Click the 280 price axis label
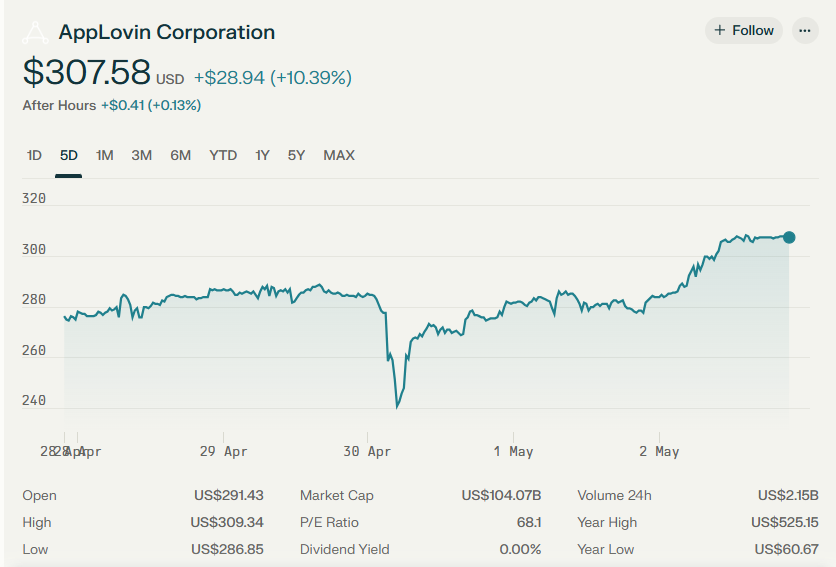This screenshot has width=836, height=567. 34,300
